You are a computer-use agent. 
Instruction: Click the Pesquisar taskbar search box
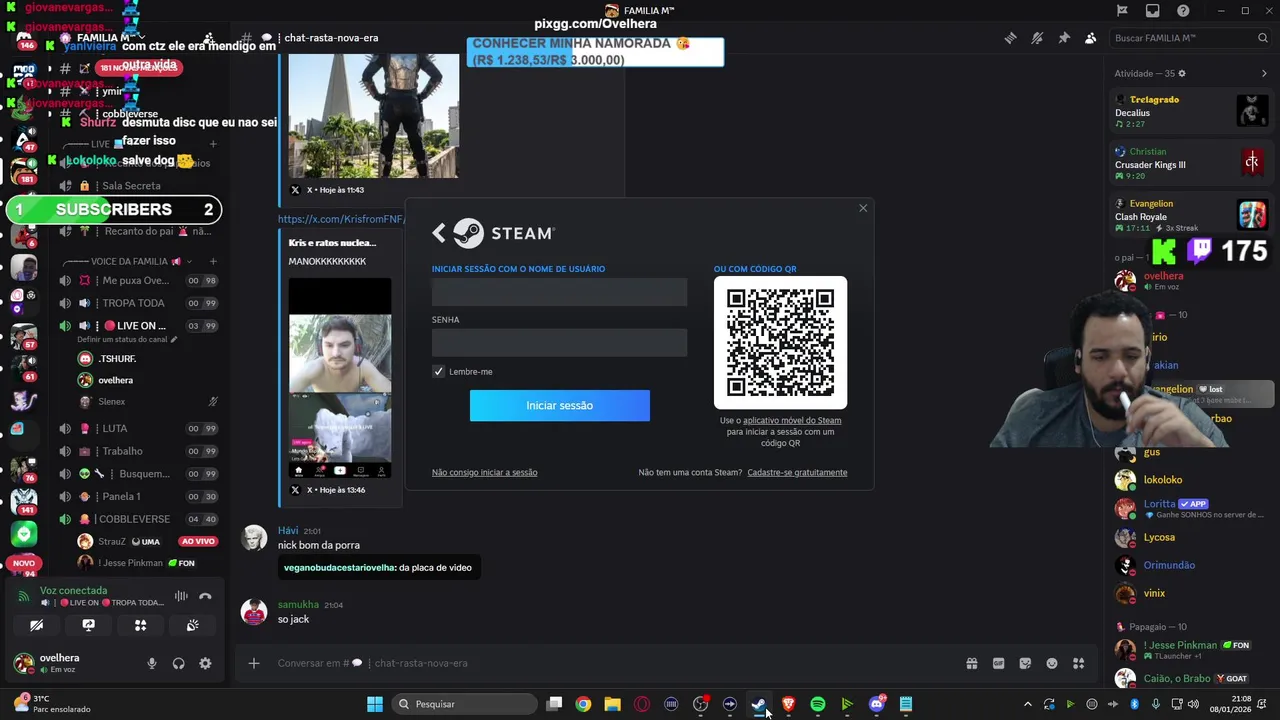click(464, 704)
